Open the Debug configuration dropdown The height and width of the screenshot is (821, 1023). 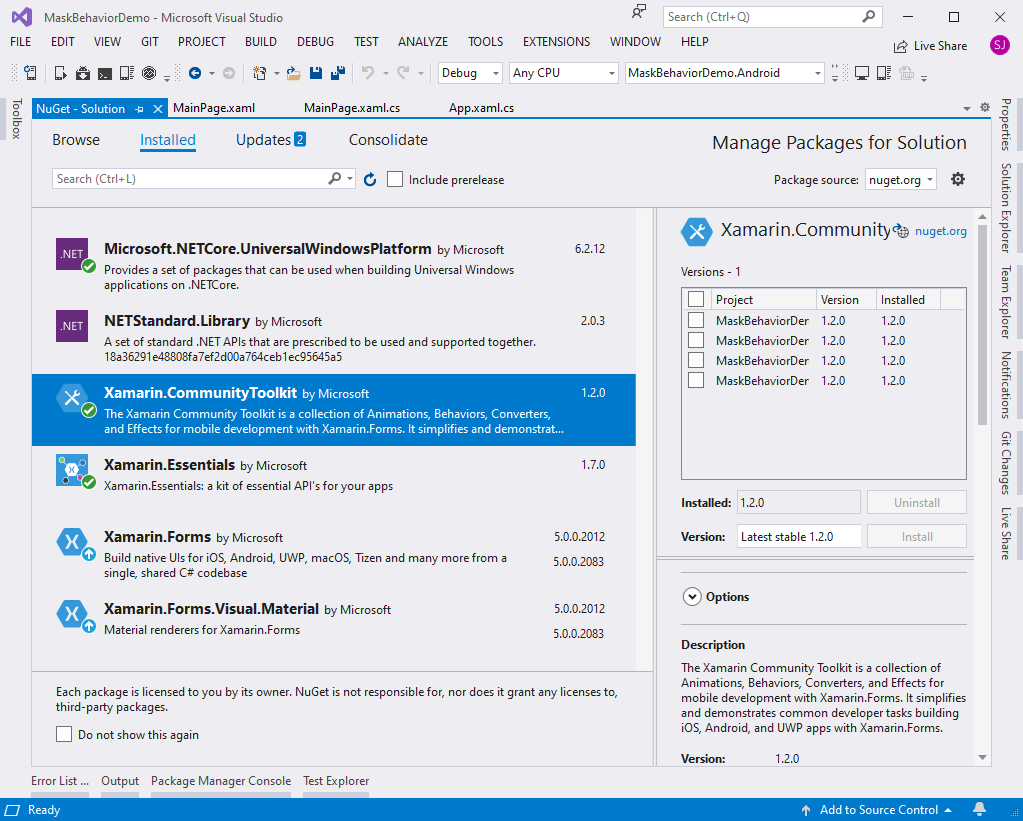click(x=470, y=73)
